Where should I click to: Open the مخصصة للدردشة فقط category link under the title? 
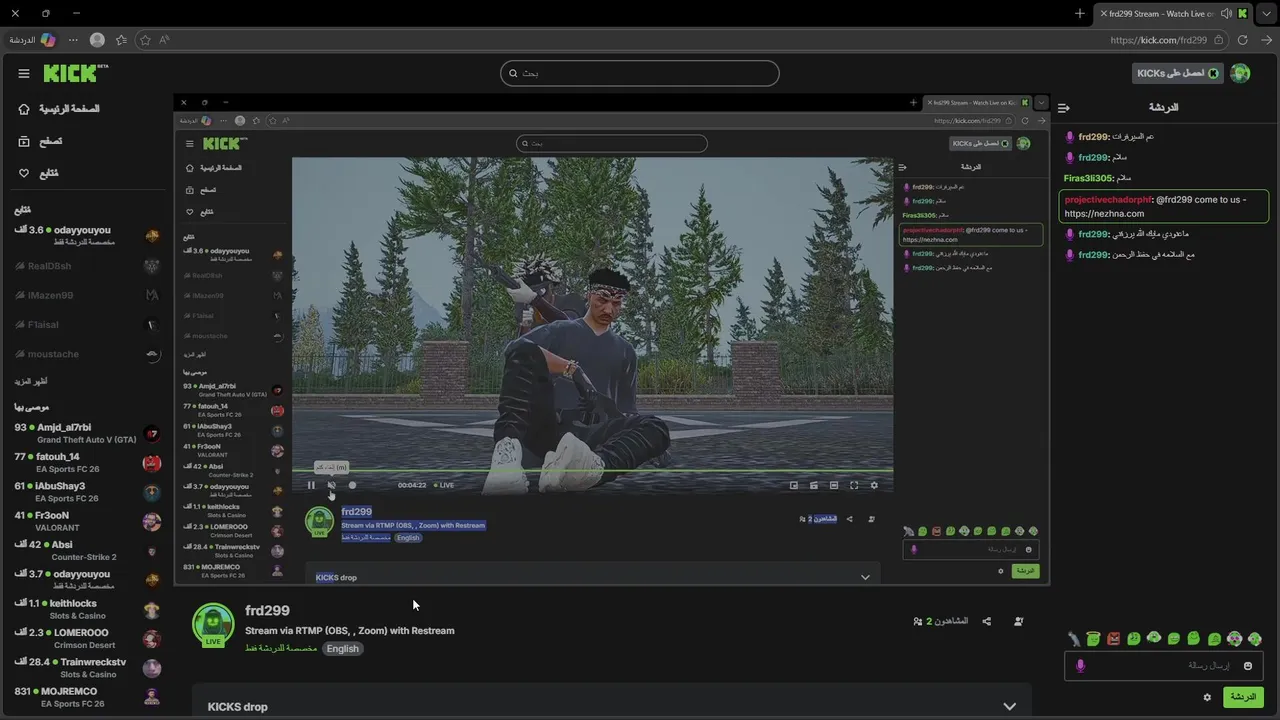(281, 648)
